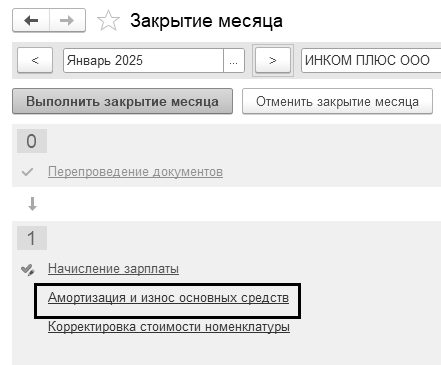Open the period picker with the ... button
The height and width of the screenshot is (365, 441).
tap(234, 60)
